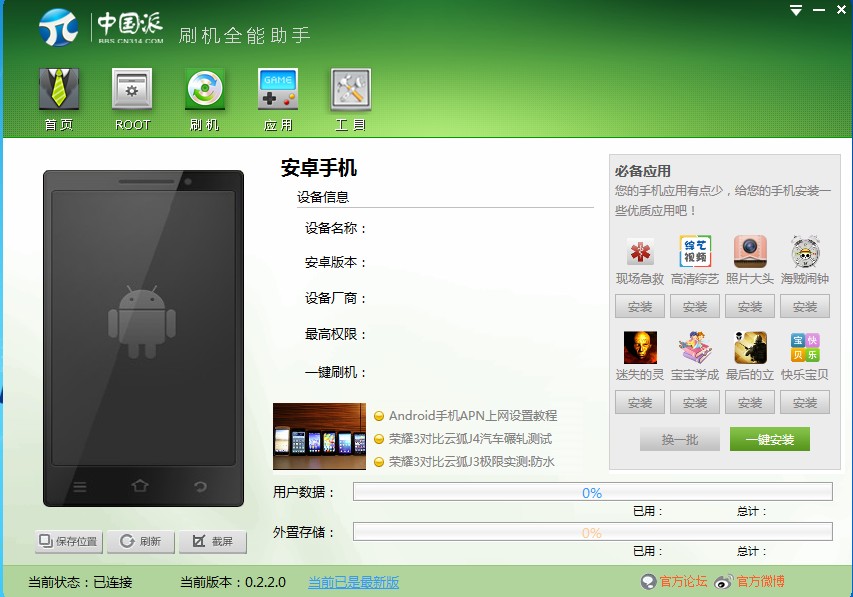Click the 设备厂商： label
Viewport: 853px width, 597px height.
[336, 298]
